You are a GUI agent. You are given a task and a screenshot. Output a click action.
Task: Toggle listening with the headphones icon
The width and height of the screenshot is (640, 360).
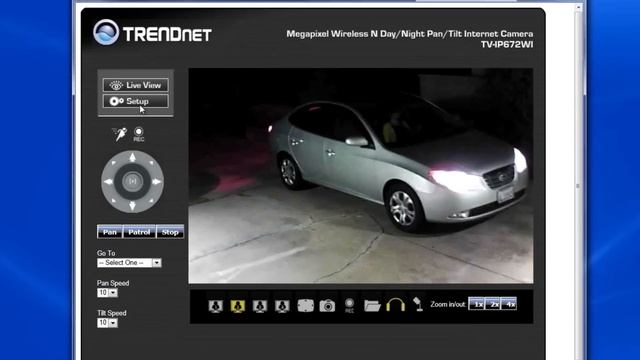(x=396, y=304)
